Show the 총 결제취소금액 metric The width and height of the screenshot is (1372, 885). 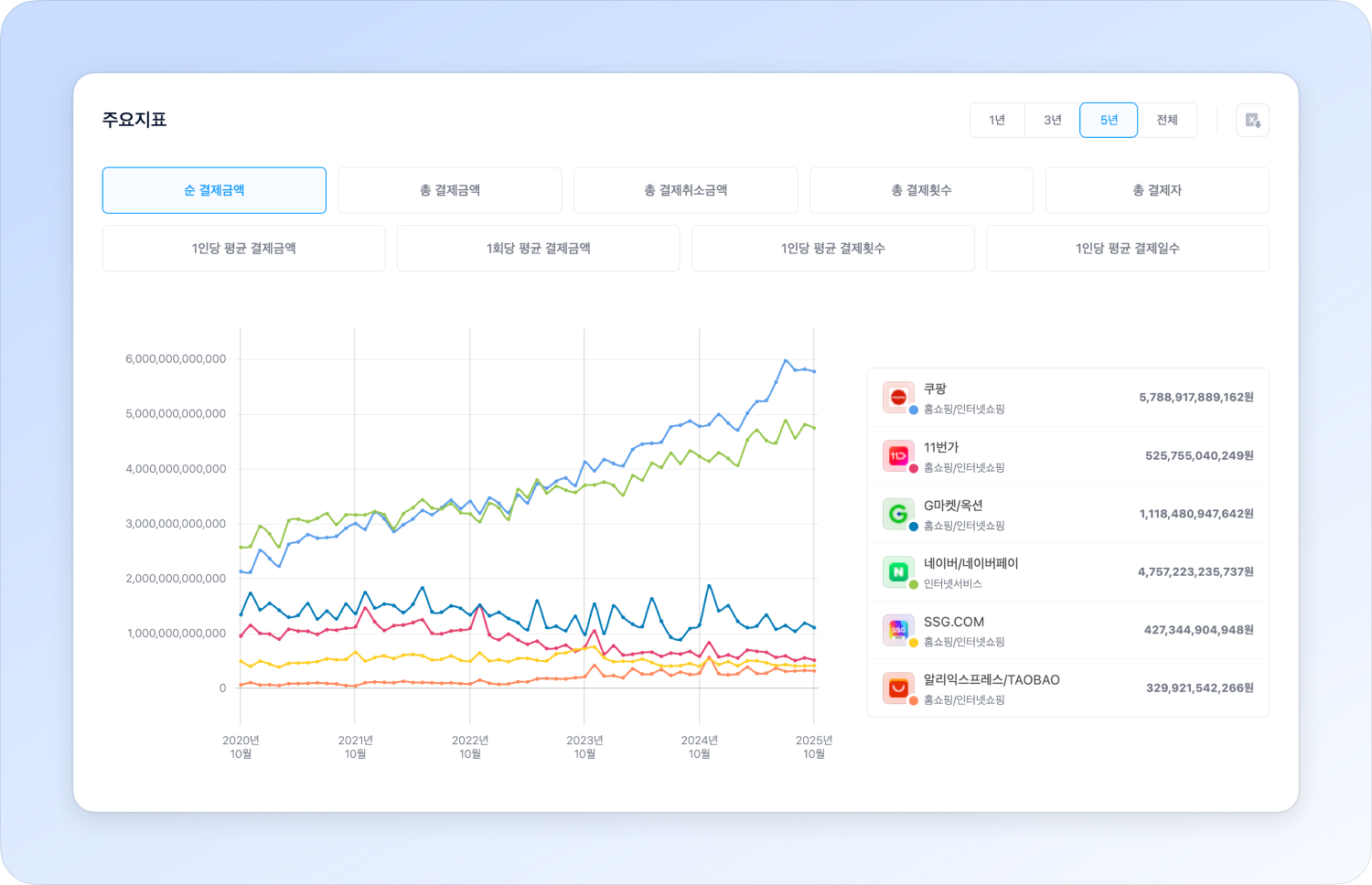point(686,190)
